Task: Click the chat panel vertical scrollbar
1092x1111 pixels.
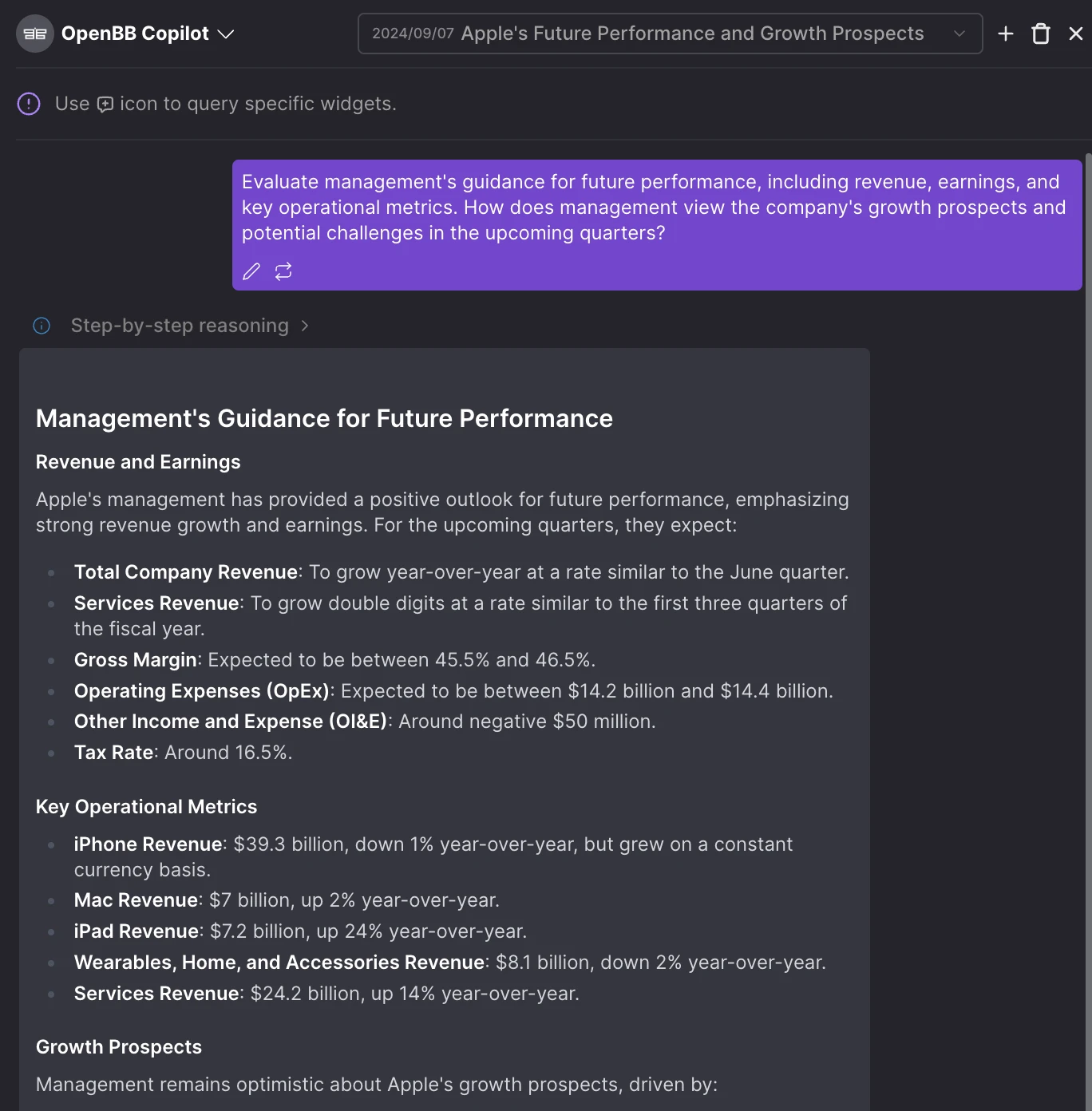Action: (x=1087, y=559)
